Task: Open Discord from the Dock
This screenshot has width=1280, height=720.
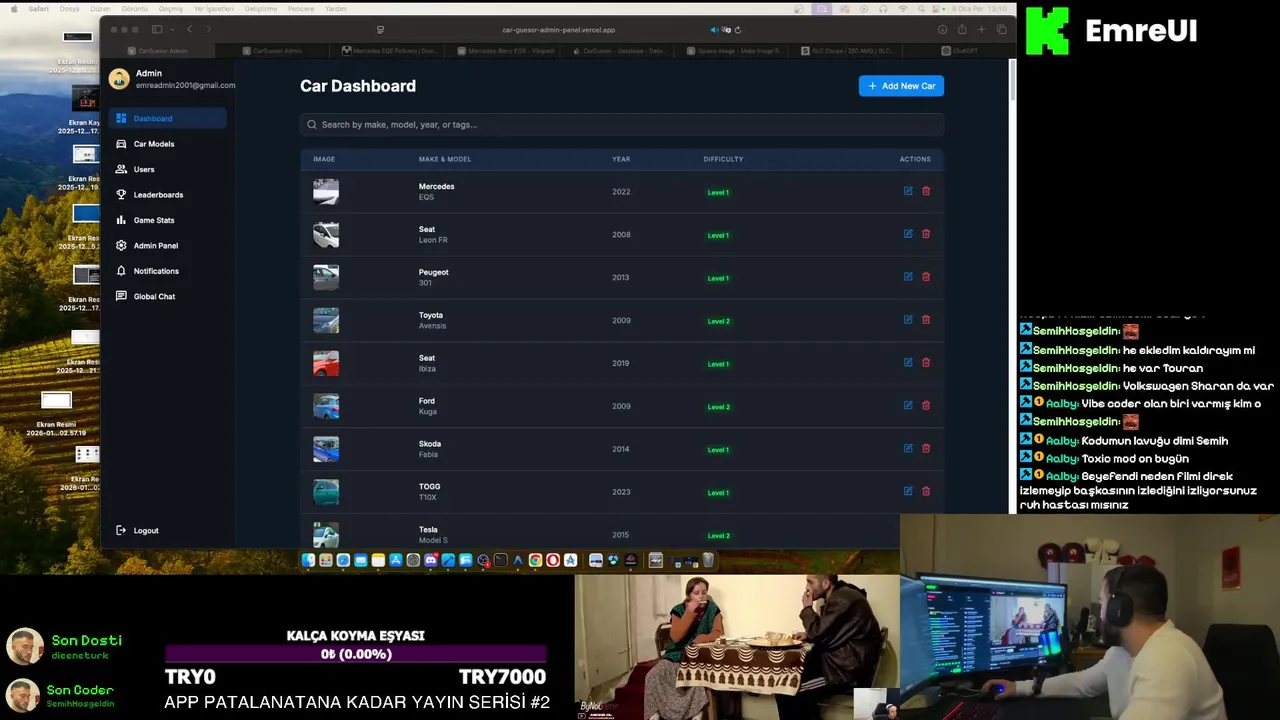Action: pos(430,560)
